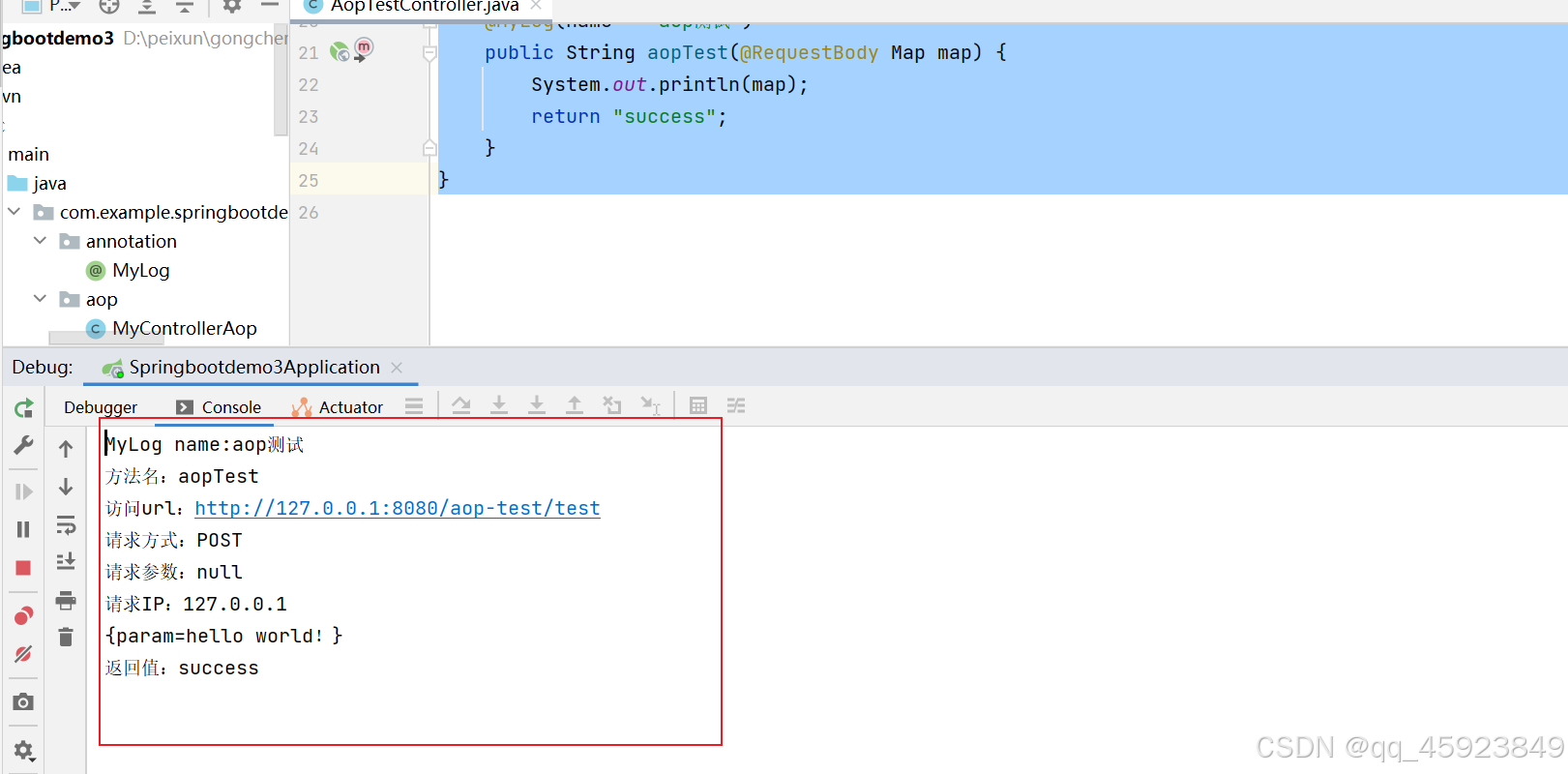The width and height of the screenshot is (1568, 774).
Task: Select the MyLog annotation file
Action: click(x=140, y=270)
